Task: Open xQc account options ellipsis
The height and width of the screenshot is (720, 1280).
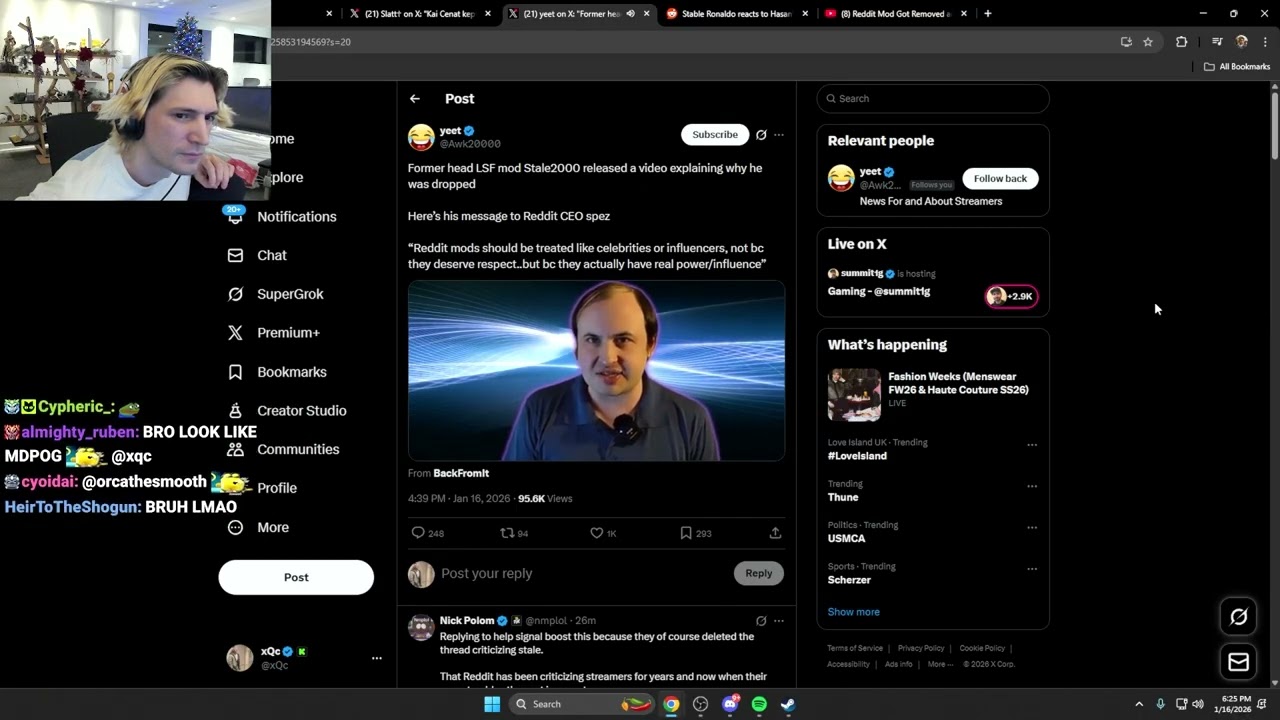Action: 377,658
